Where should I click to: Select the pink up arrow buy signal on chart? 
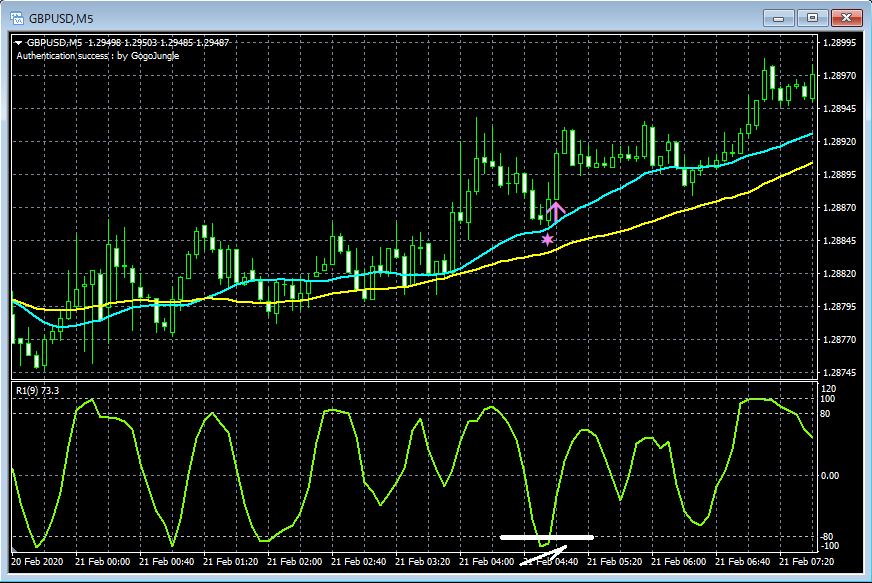pyautogui.click(x=556, y=210)
